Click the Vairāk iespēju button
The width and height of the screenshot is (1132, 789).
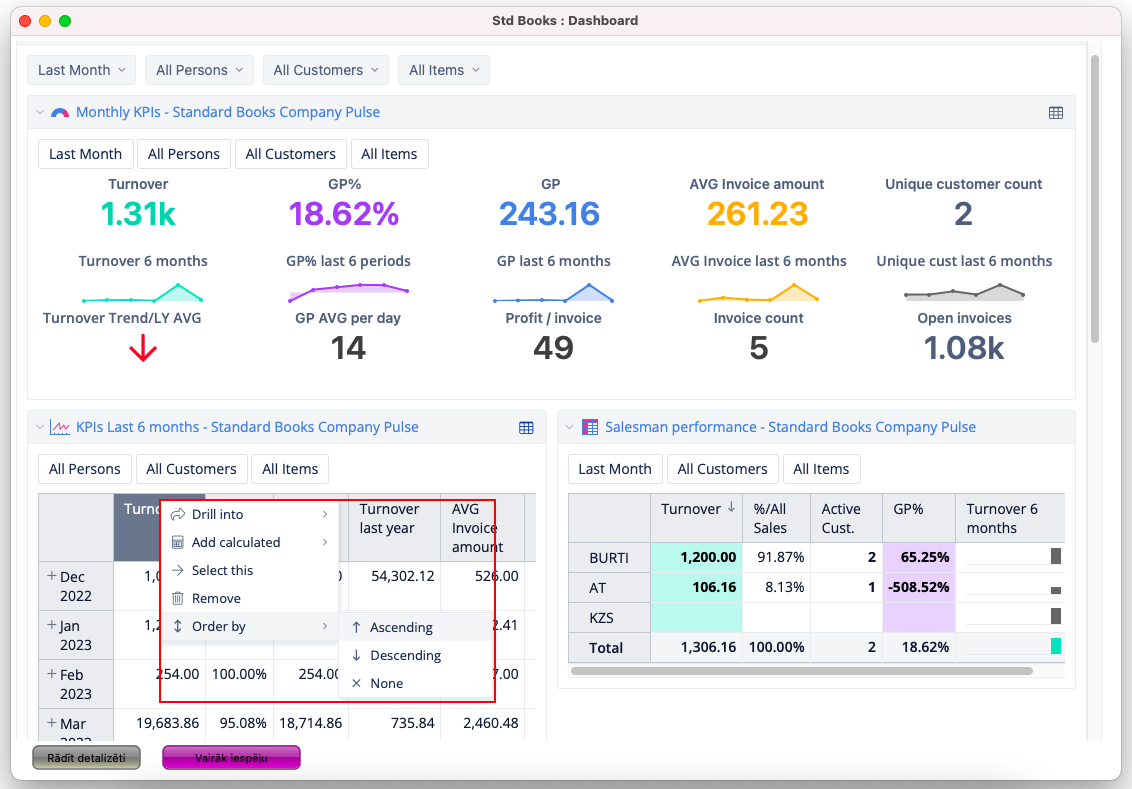[231, 758]
